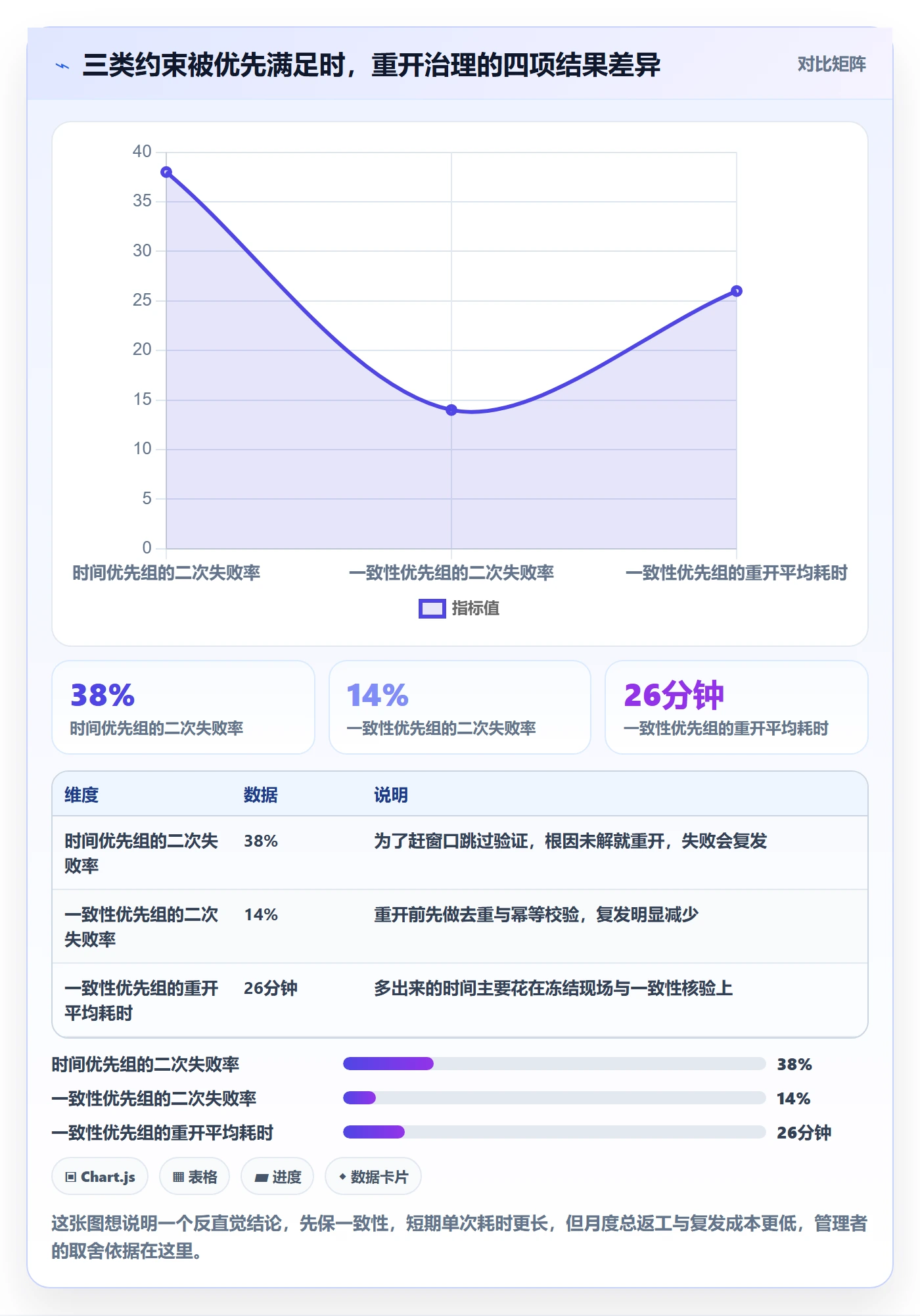Open the 26分钟 stat card
Screen dimensions: 920x1316
737,707
